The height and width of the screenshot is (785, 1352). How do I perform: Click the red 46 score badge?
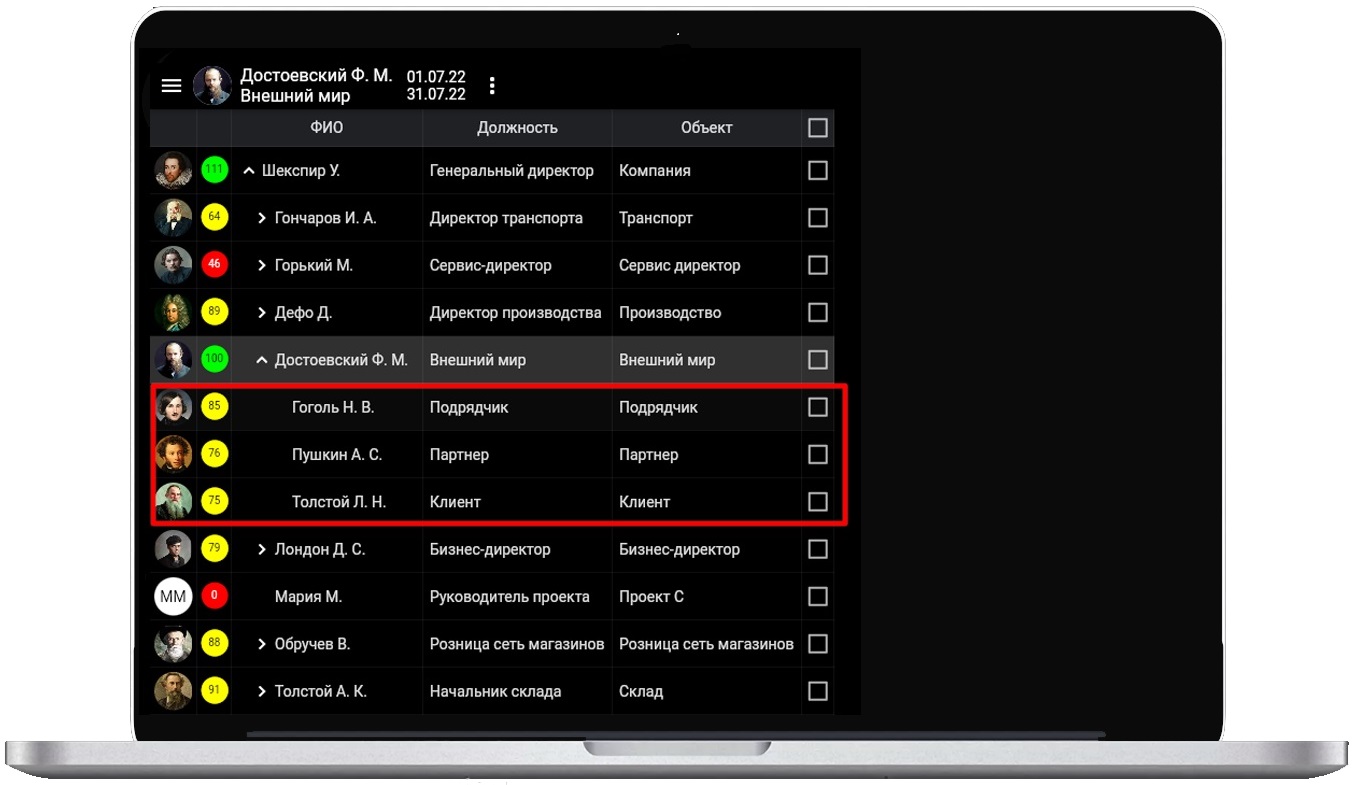(214, 265)
